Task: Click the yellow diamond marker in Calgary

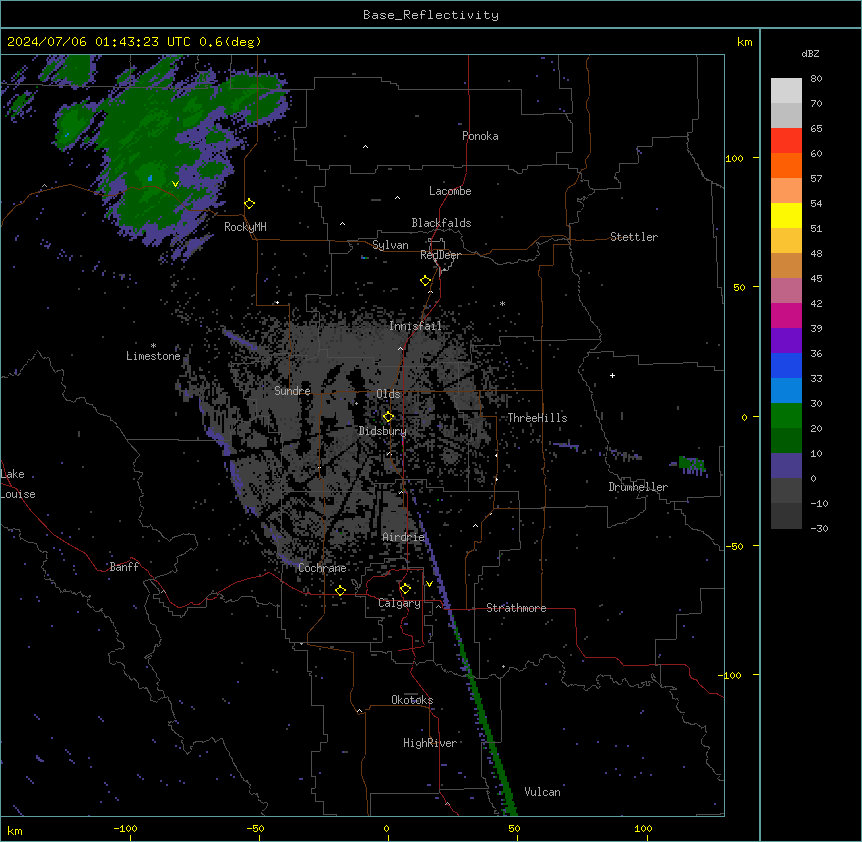Action: coord(405,589)
